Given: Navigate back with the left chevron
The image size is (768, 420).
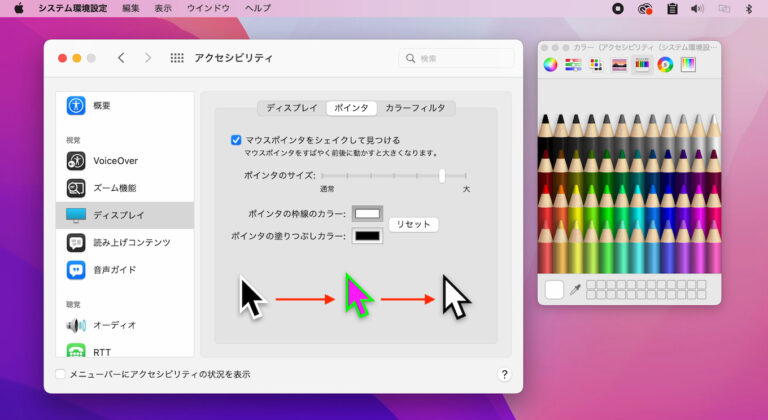Looking at the screenshot, I should 121,58.
